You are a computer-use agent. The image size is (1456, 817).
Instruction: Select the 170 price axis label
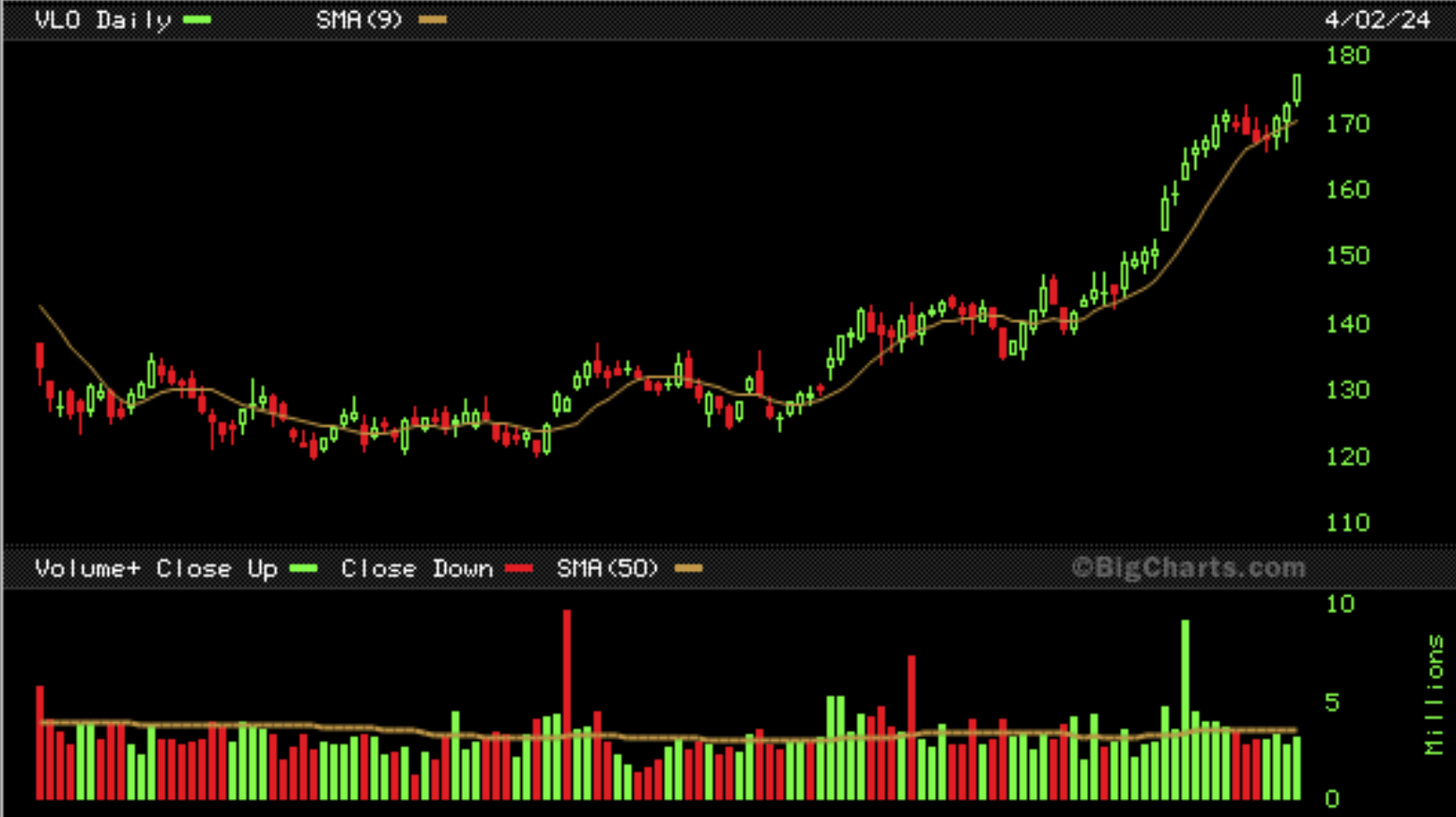[x=1348, y=123]
